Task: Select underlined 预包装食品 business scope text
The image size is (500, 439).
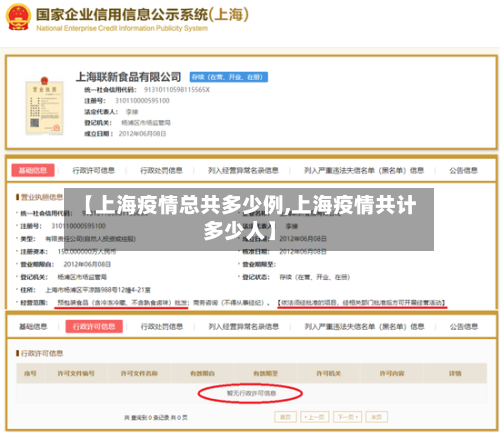Action: point(122,303)
